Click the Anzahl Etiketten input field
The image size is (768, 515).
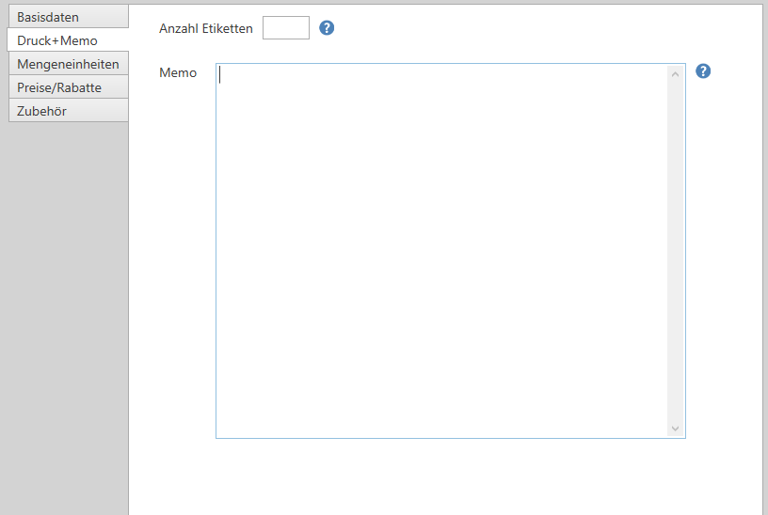point(286,28)
